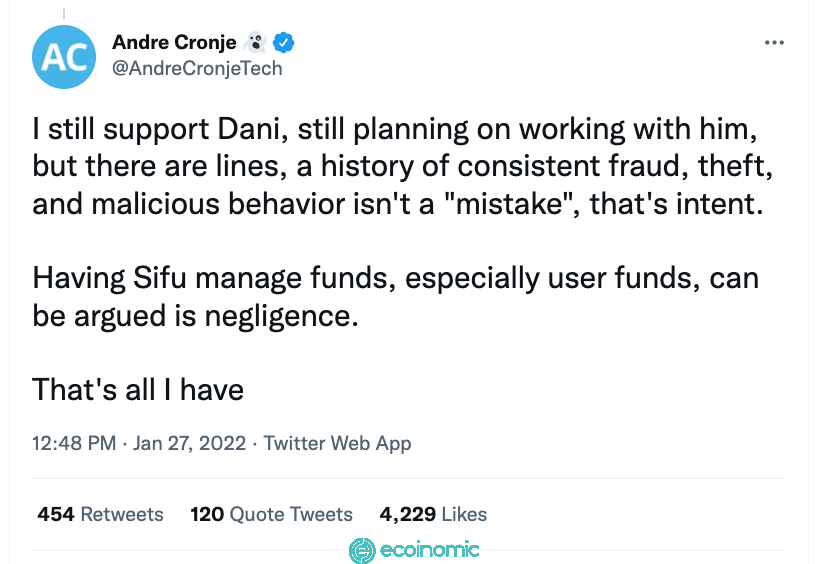Click the quoted word "mistake" in tweet
The width and height of the screenshot is (828, 564).
(508, 204)
